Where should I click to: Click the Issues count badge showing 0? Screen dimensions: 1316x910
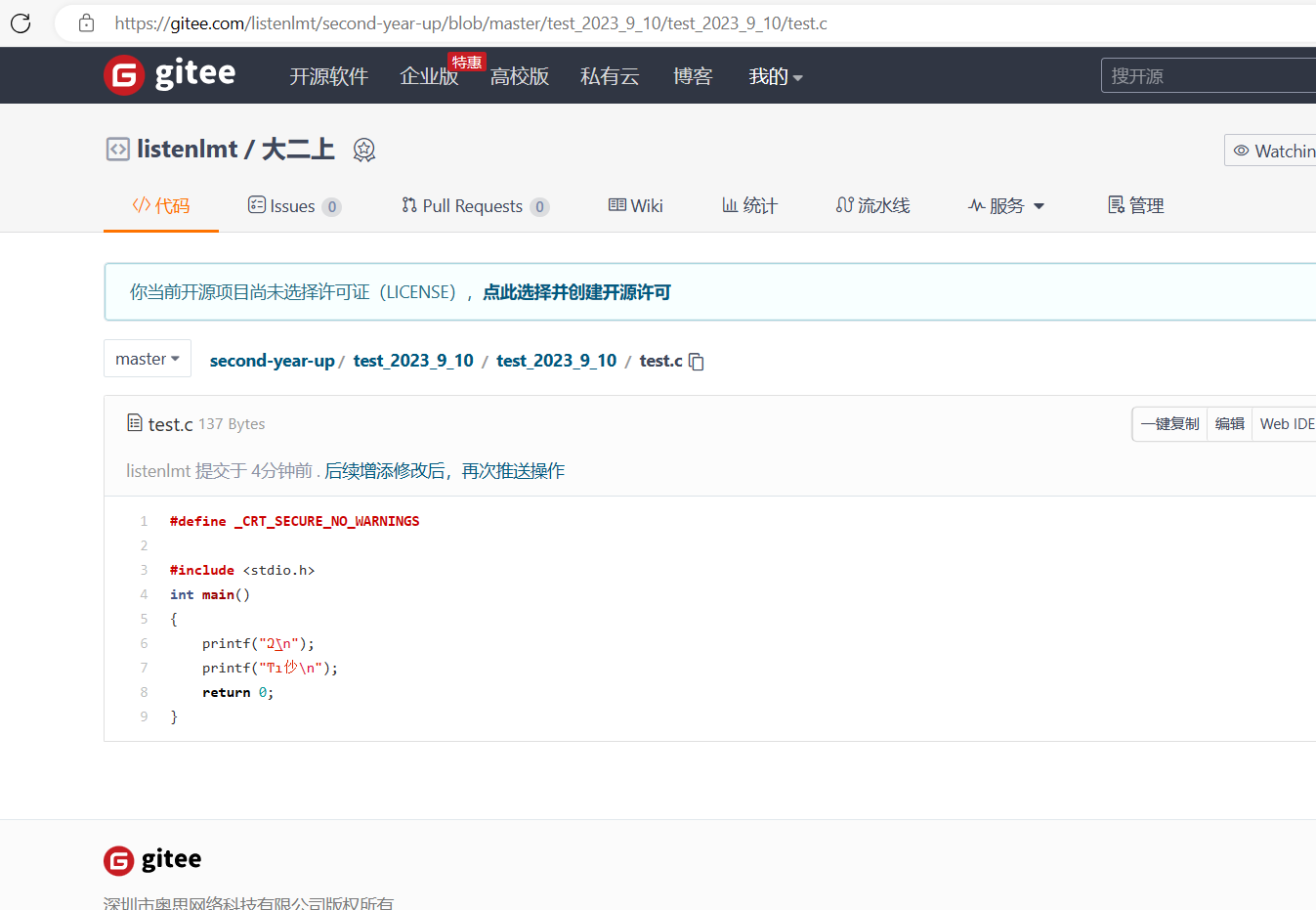pos(332,207)
